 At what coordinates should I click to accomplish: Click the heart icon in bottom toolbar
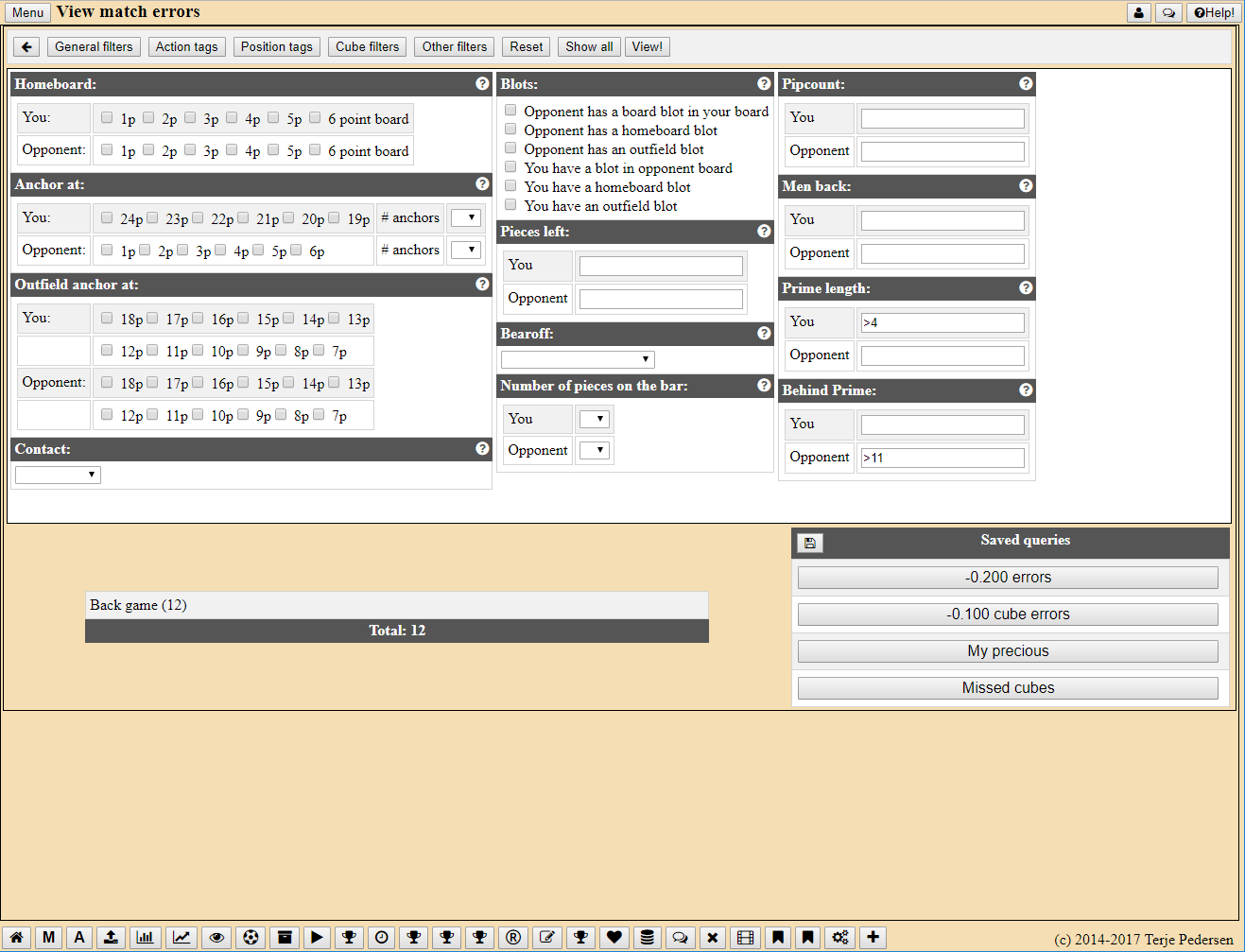(x=614, y=937)
